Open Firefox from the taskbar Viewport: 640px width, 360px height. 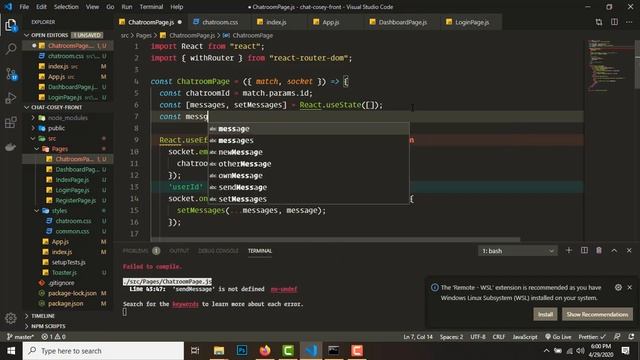point(265,351)
